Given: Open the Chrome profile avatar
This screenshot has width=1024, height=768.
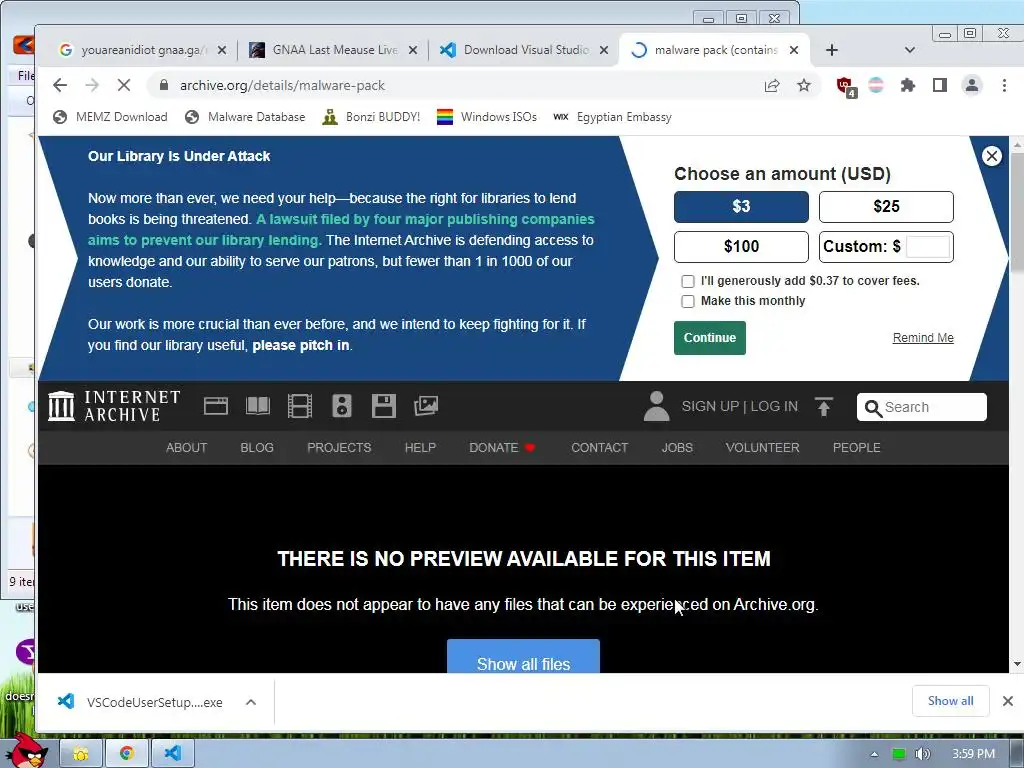Looking at the screenshot, I should 972,86.
